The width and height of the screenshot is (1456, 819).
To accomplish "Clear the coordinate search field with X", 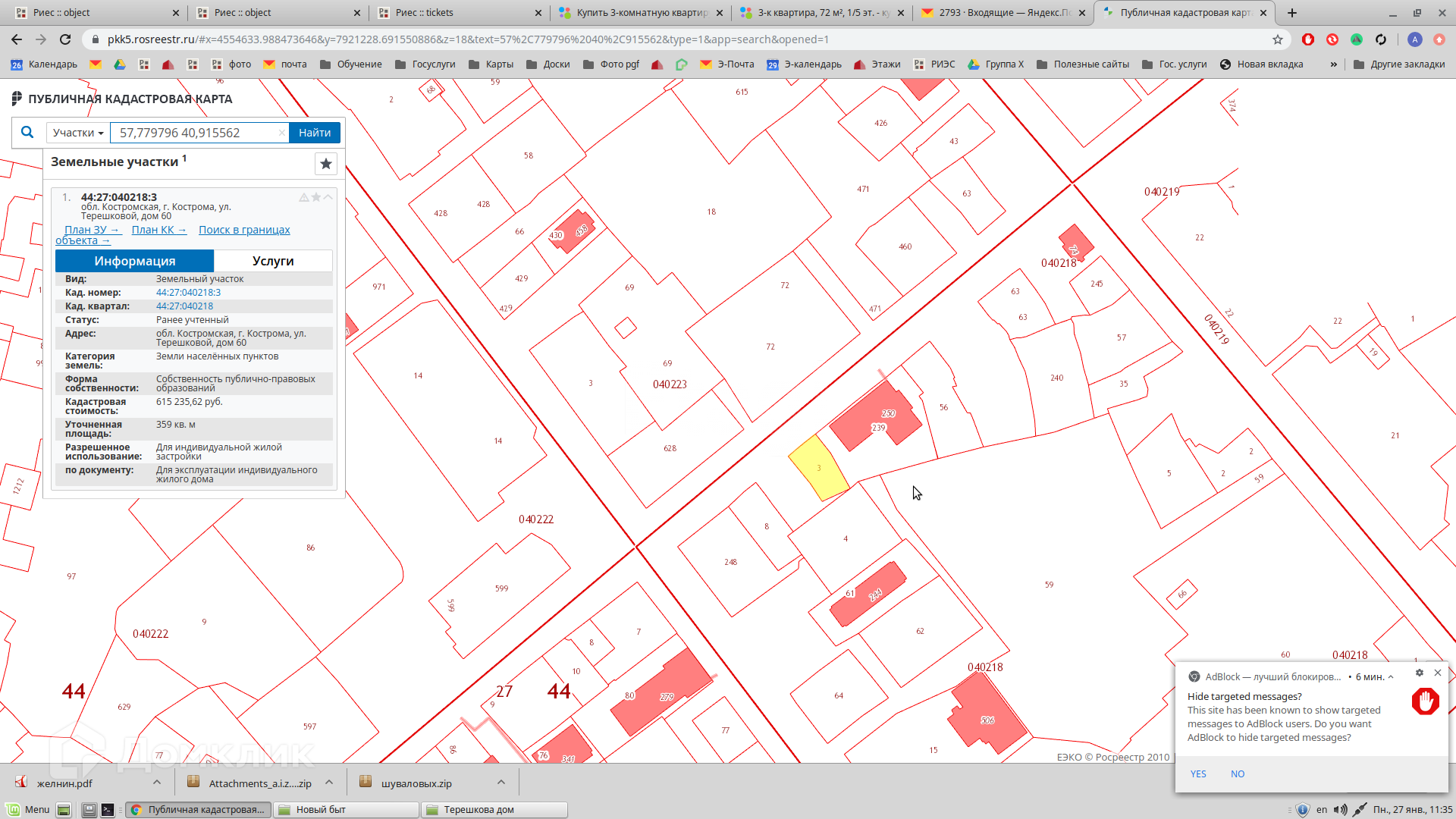I will point(281,133).
